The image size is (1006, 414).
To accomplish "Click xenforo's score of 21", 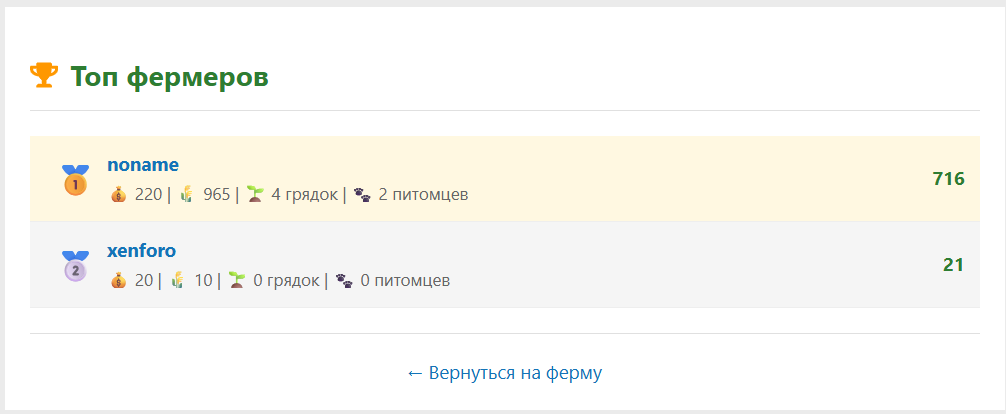I will point(953,265).
